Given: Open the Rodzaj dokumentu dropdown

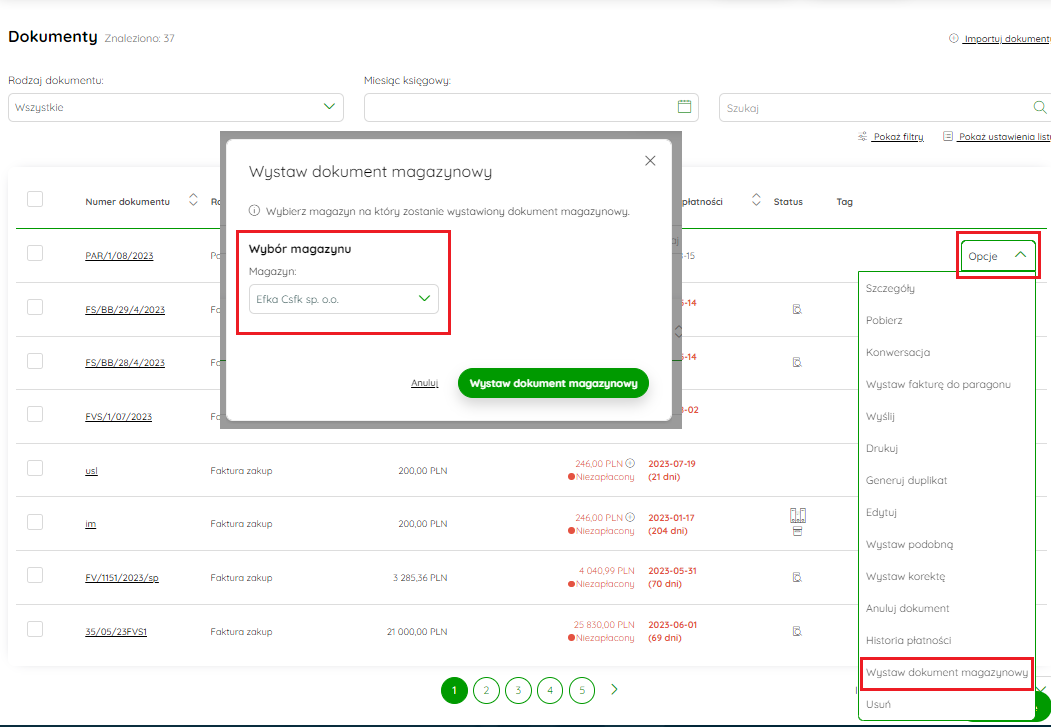Looking at the screenshot, I should point(176,107).
